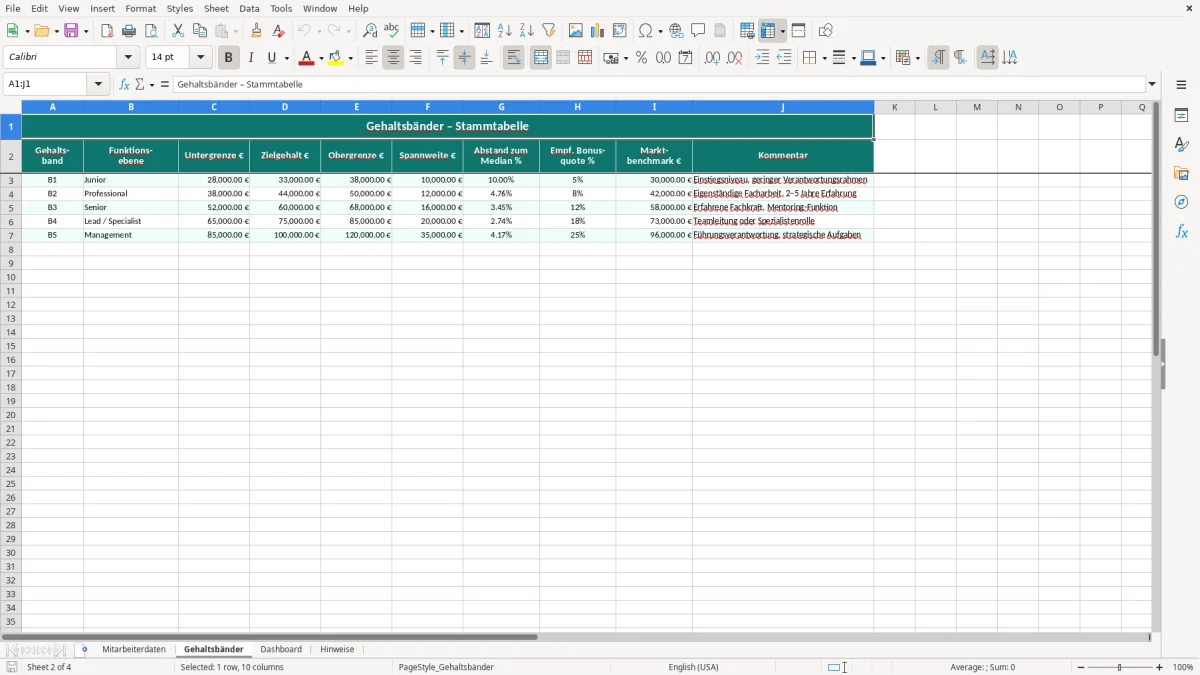Viewport: 1200px width, 675px height.
Task: Click the Format as Date icon
Action: point(685,58)
